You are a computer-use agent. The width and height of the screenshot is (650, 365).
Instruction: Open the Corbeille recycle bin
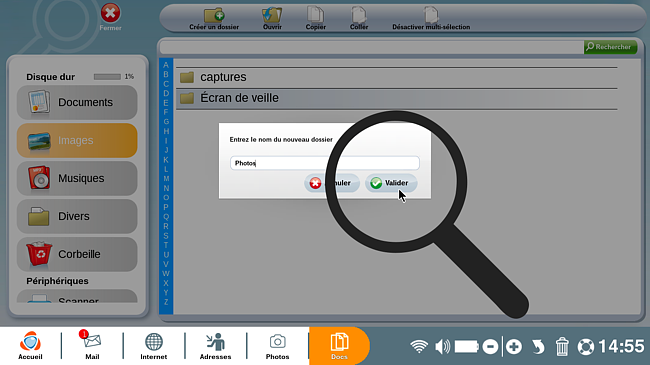coord(77,254)
